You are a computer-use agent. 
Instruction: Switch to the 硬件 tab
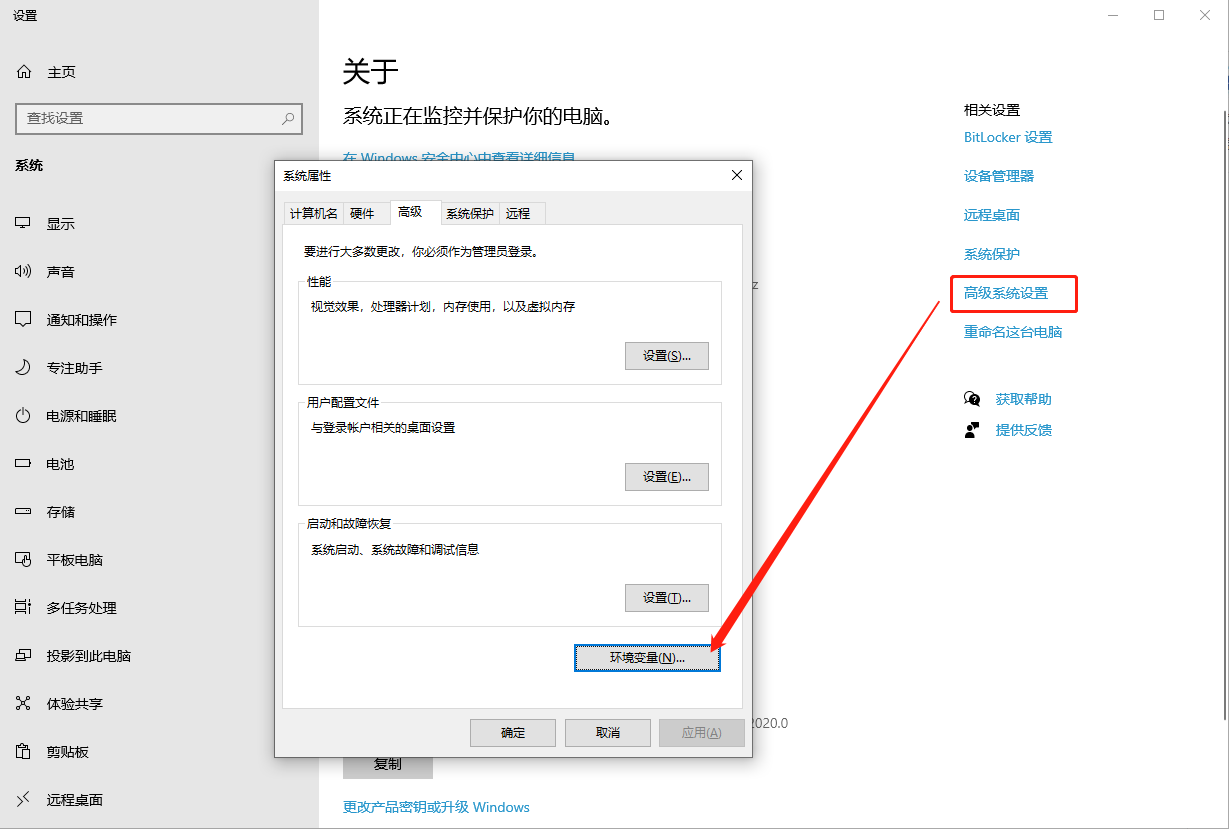click(365, 213)
